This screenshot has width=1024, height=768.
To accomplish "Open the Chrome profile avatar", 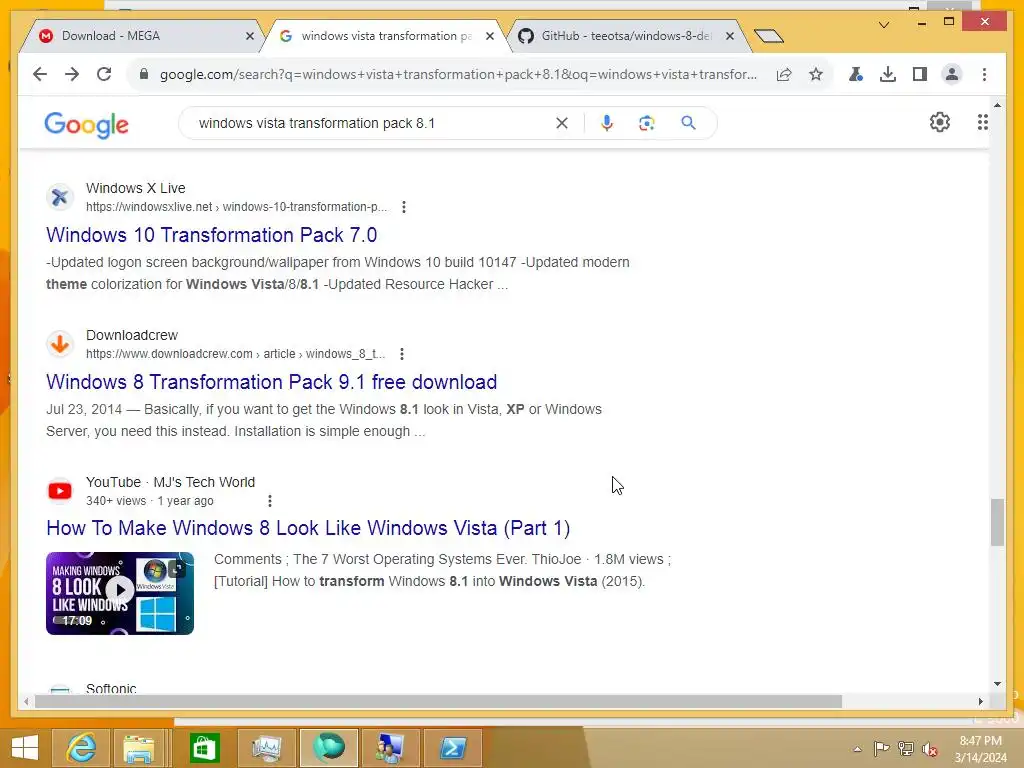I will point(952,74).
